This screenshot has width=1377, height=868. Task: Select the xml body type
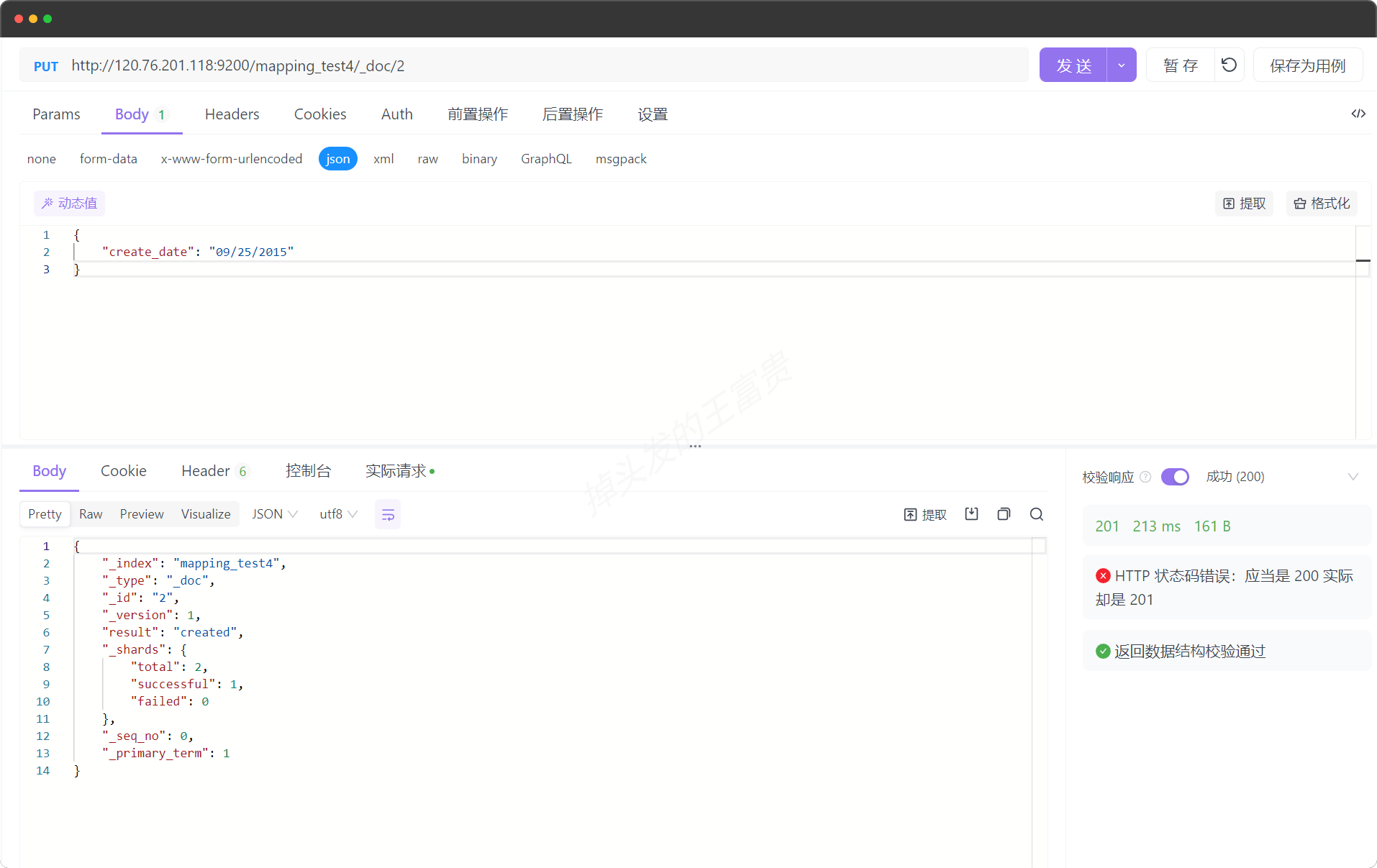383,159
